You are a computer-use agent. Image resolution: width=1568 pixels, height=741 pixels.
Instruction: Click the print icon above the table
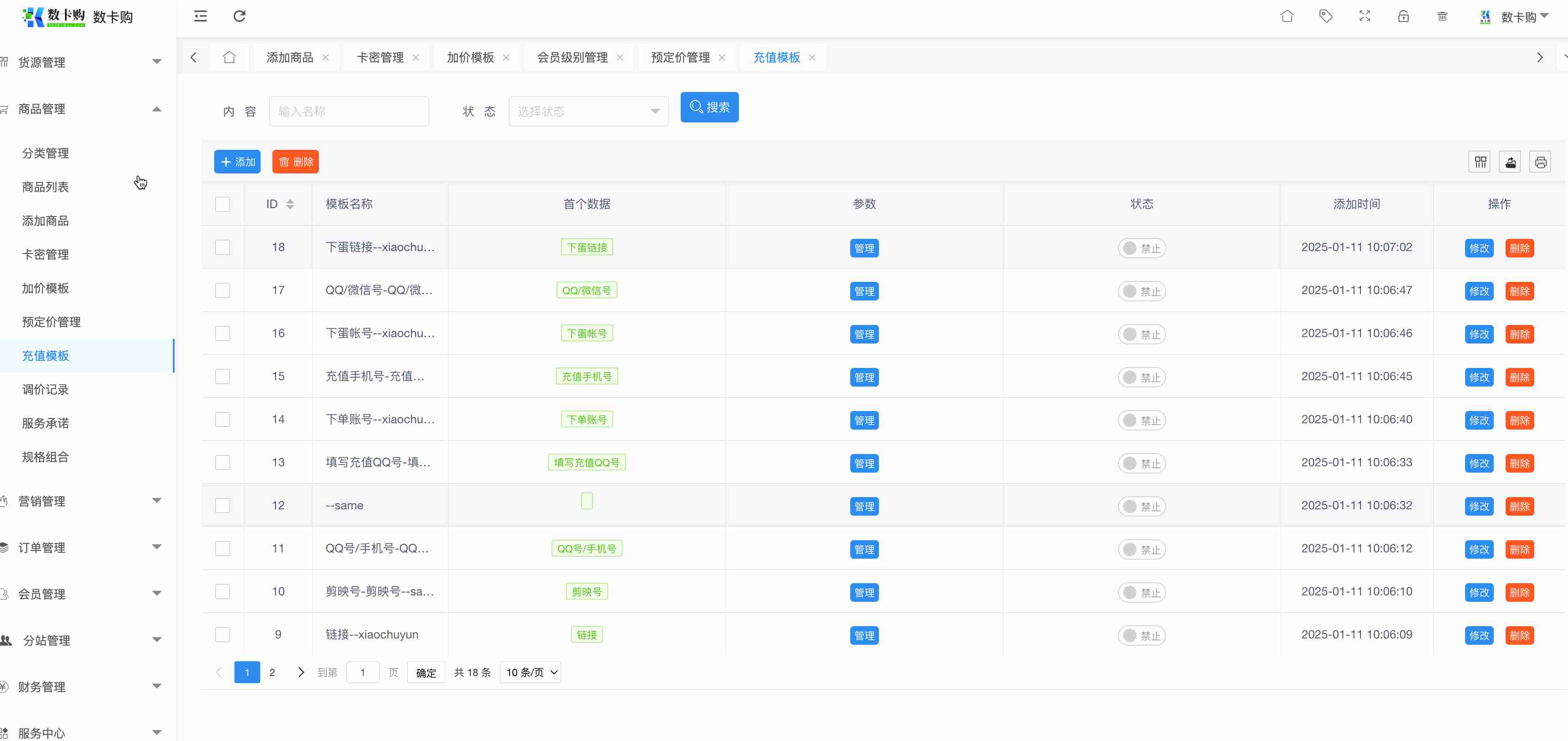click(x=1540, y=162)
